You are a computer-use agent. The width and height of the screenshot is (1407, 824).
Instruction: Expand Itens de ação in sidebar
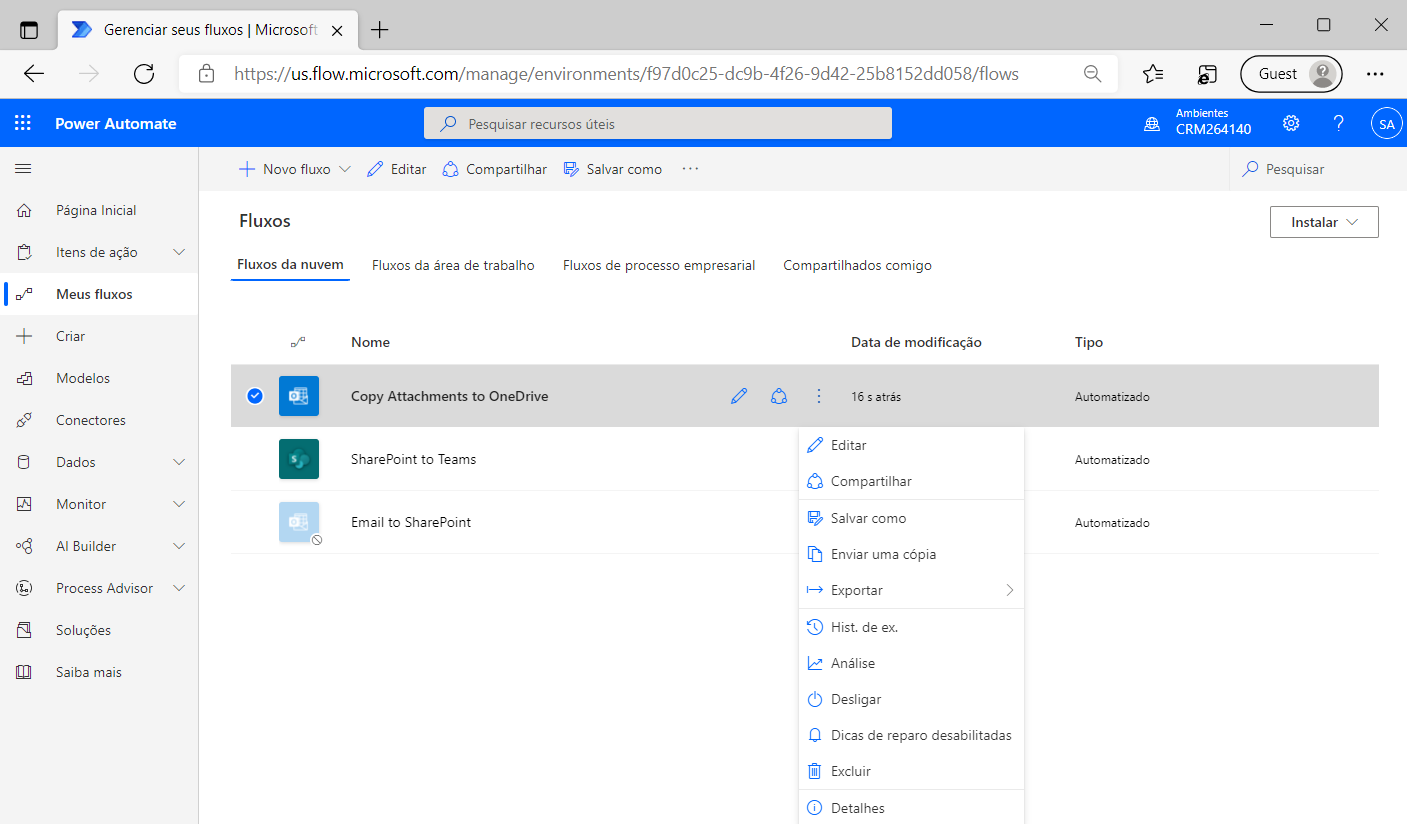point(179,252)
